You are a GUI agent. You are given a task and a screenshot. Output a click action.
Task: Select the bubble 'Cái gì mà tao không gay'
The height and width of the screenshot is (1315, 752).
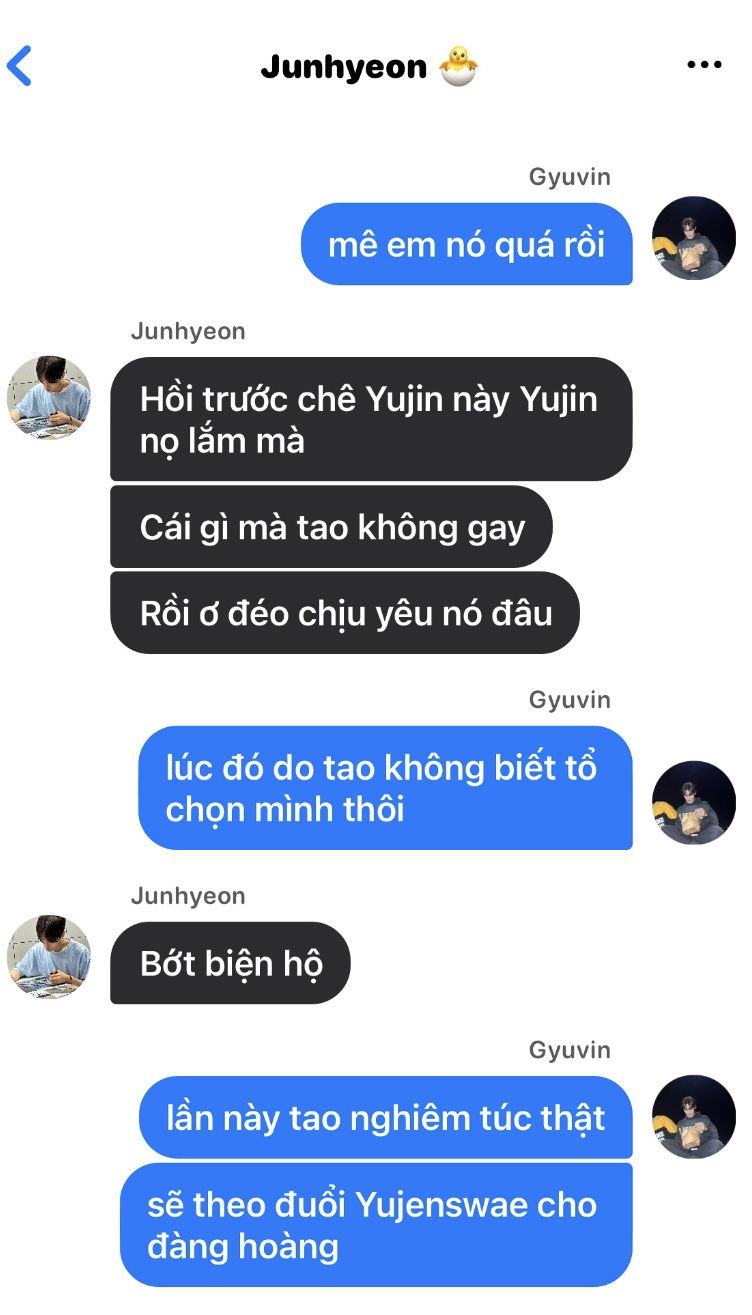click(331, 527)
